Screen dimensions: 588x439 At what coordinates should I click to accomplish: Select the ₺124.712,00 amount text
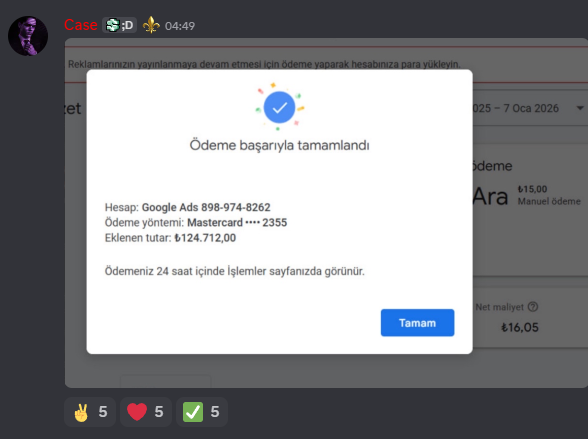(x=205, y=238)
